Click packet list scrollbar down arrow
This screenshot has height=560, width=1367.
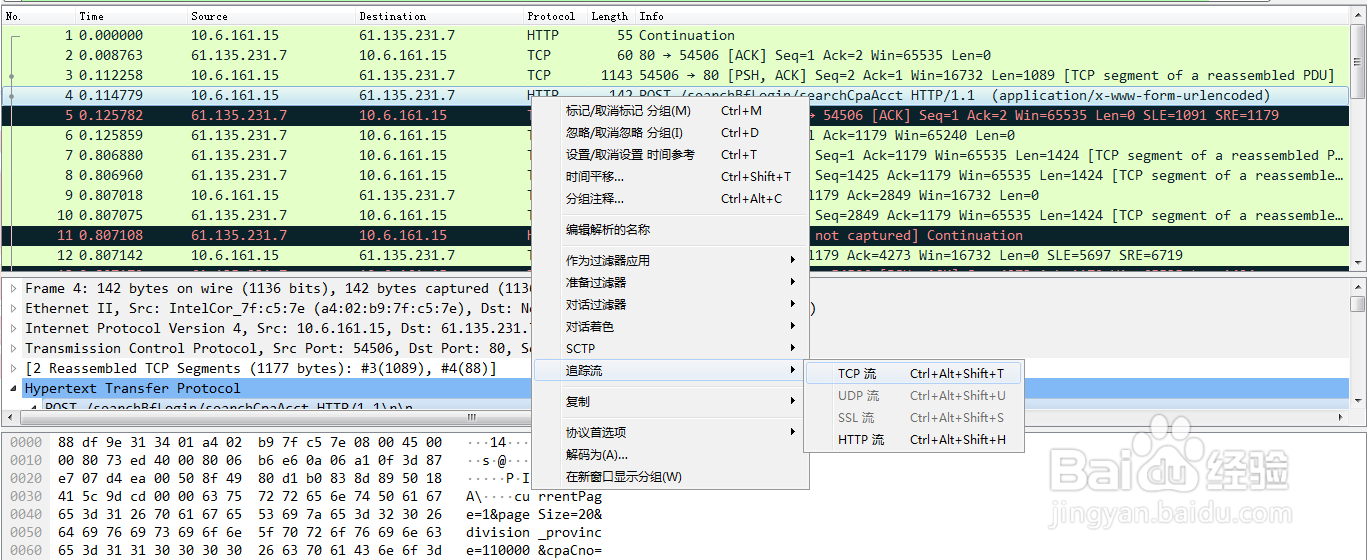(x=1358, y=262)
